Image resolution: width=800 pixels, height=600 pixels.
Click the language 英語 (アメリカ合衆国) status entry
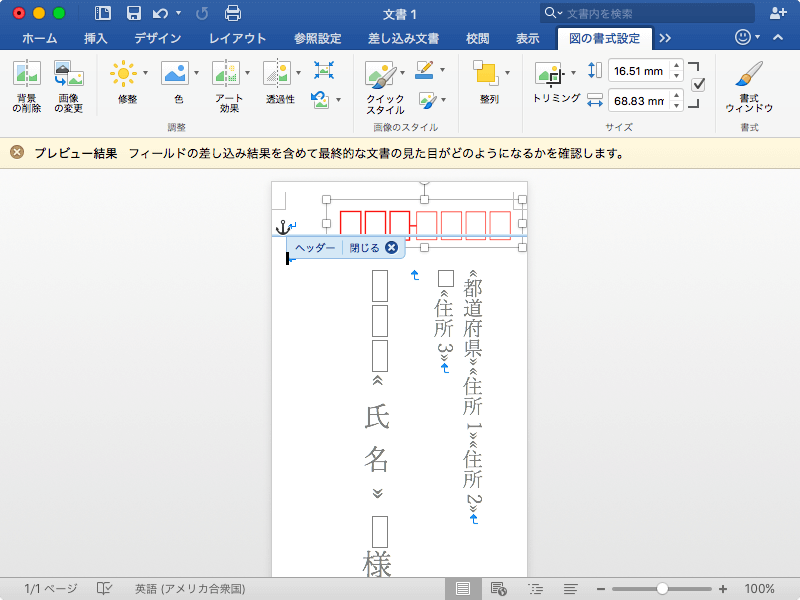[190, 589]
